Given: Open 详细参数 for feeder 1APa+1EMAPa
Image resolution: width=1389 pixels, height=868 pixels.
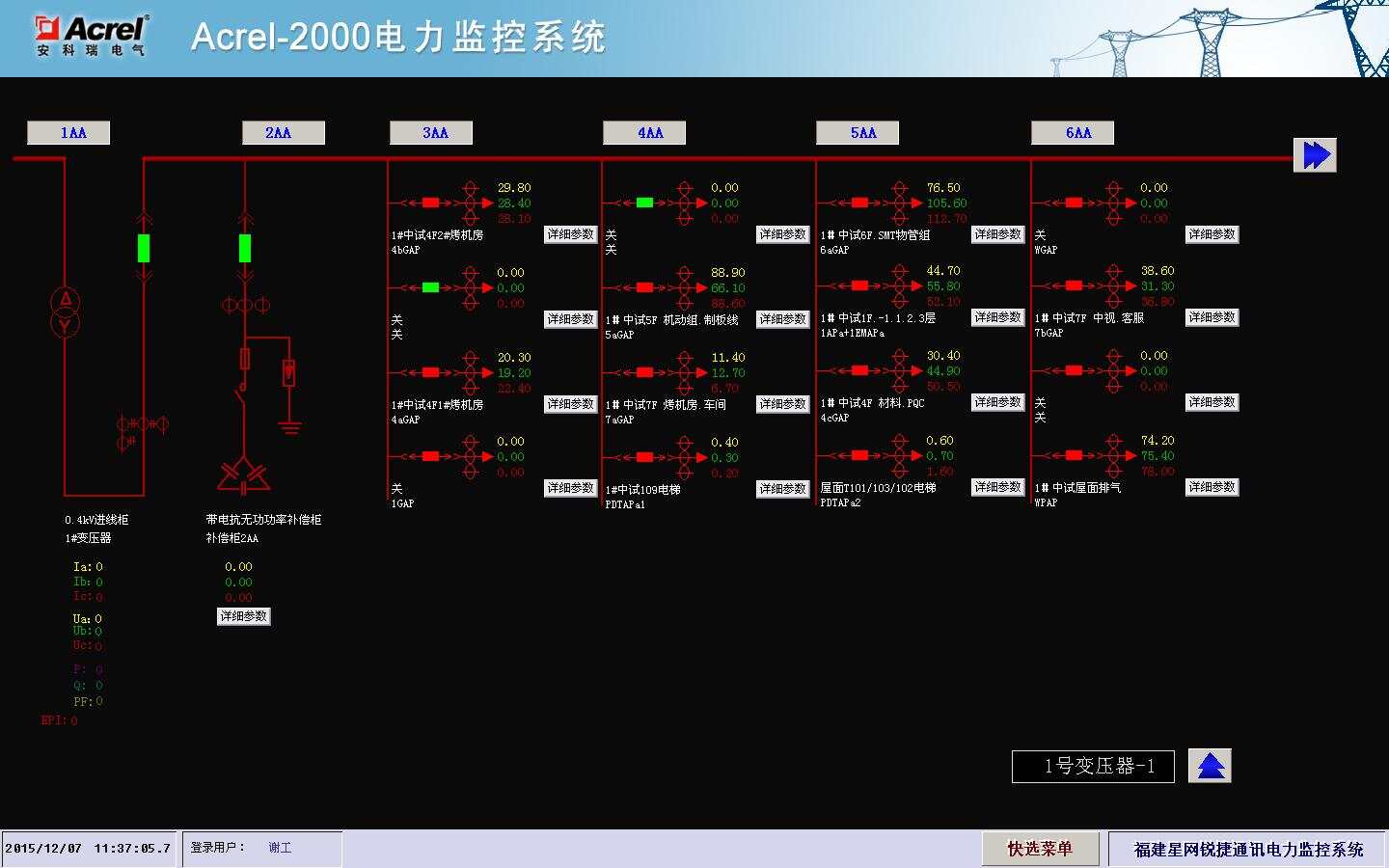Looking at the screenshot, I should point(997,317).
